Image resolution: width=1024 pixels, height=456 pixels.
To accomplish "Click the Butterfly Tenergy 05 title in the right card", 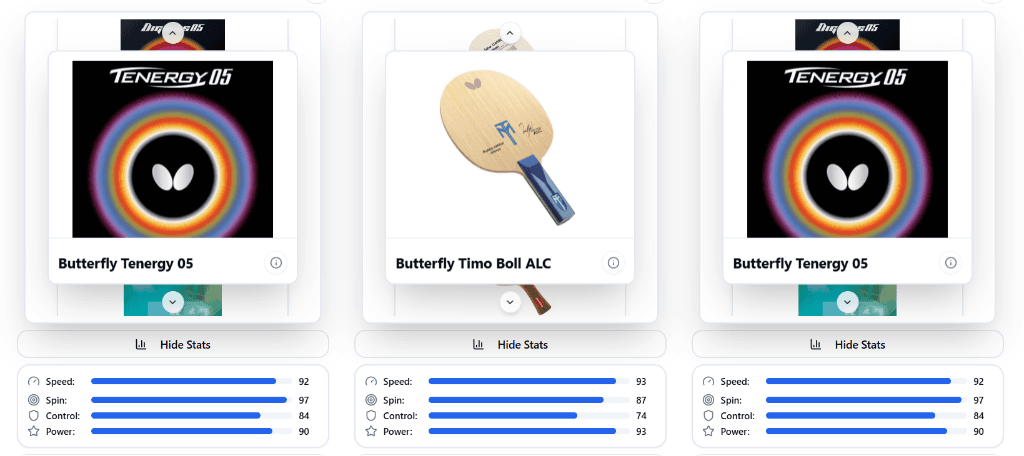I will pyautogui.click(x=800, y=264).
